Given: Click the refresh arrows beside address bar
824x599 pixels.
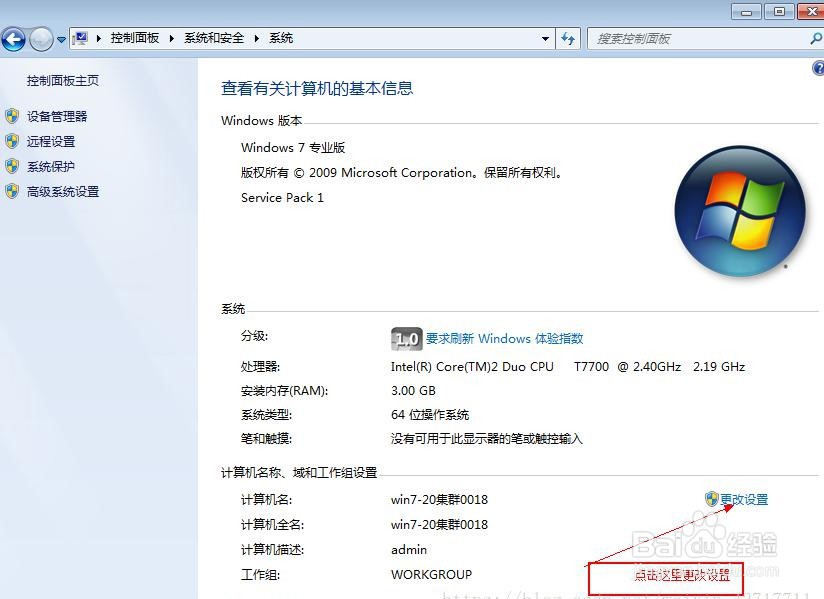Looking at the screenshot, I should 568,38.
